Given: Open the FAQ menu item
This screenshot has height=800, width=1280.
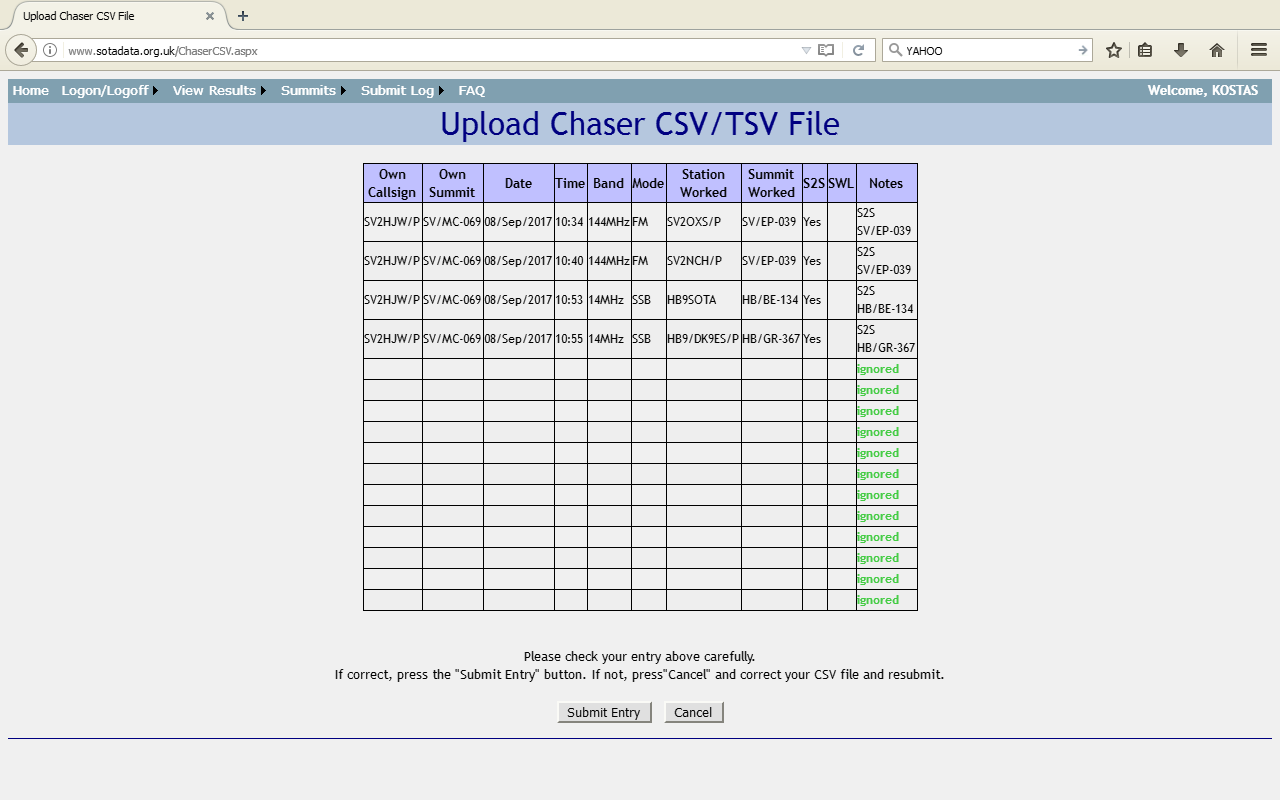Looking at the screenshot, I should click(x=471, y=91).
